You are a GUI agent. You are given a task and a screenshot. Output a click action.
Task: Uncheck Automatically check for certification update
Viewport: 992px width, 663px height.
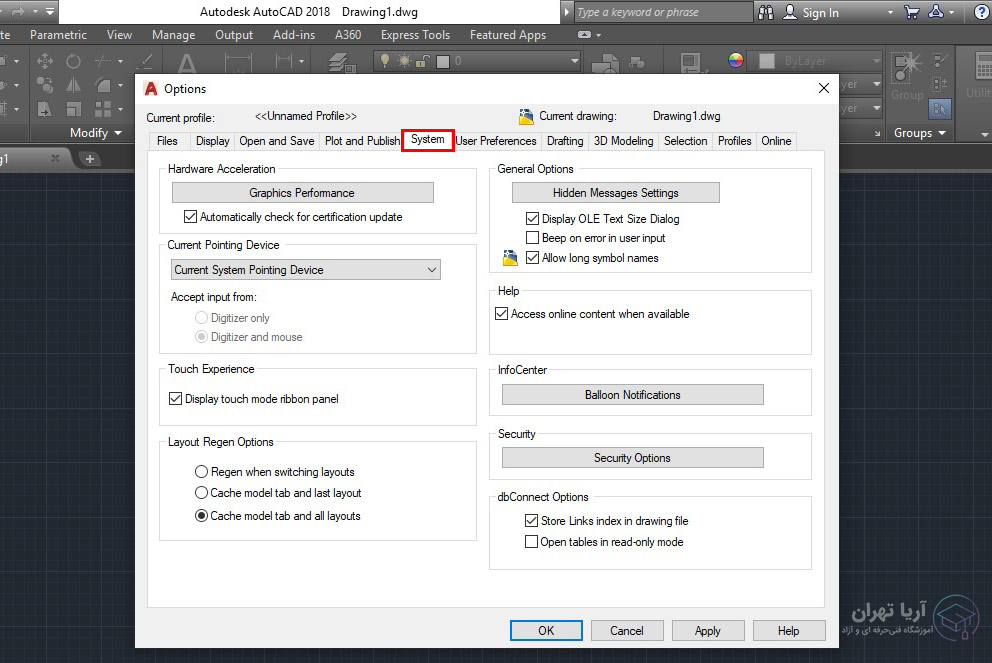191,217
